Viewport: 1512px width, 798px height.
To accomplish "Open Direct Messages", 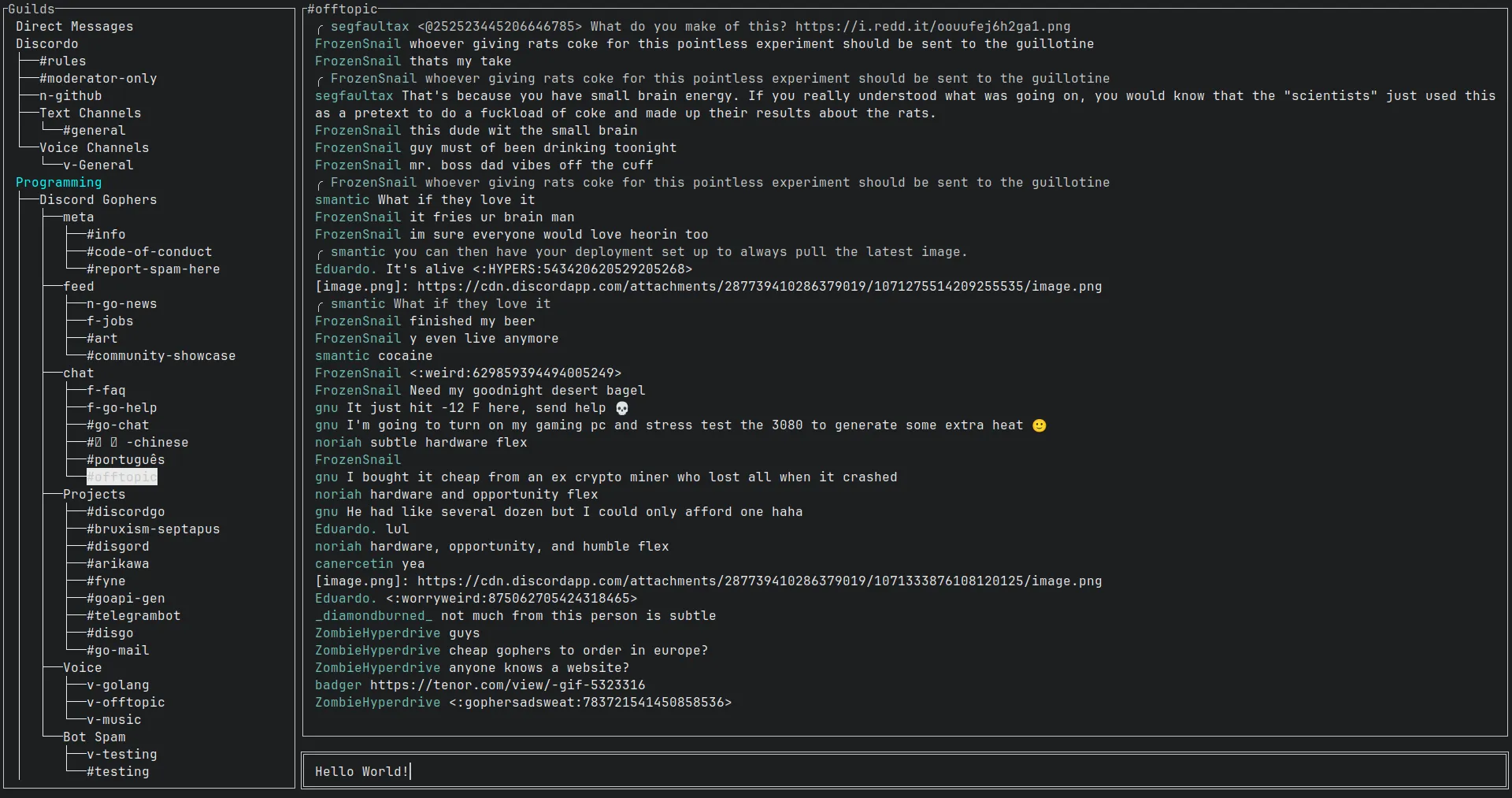I will [75, 26].
